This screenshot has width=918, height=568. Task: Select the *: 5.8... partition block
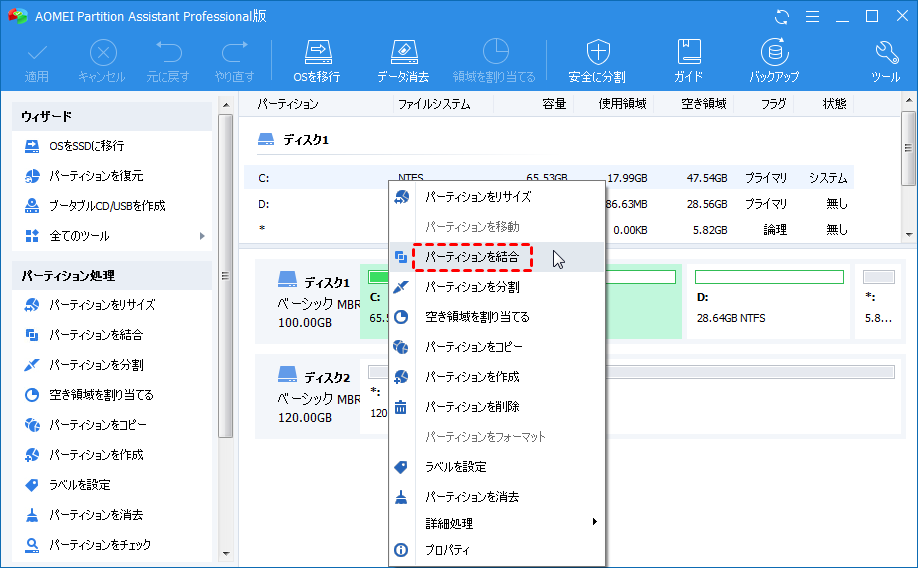tap(879, 302)
